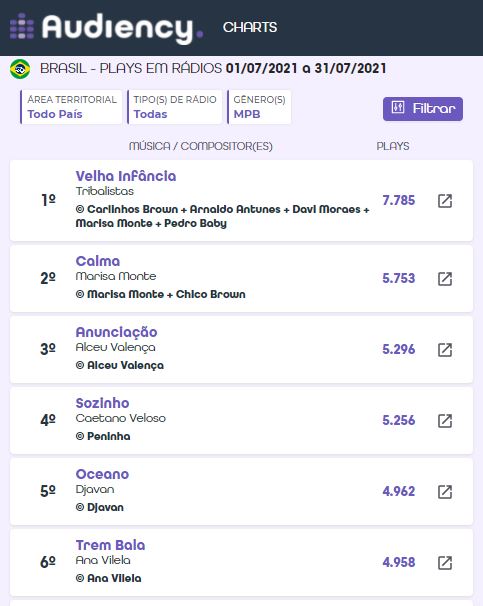This screenshot has width=483, height=606.
Task: Click the Brazil flag icon
Action: point(20,69)
